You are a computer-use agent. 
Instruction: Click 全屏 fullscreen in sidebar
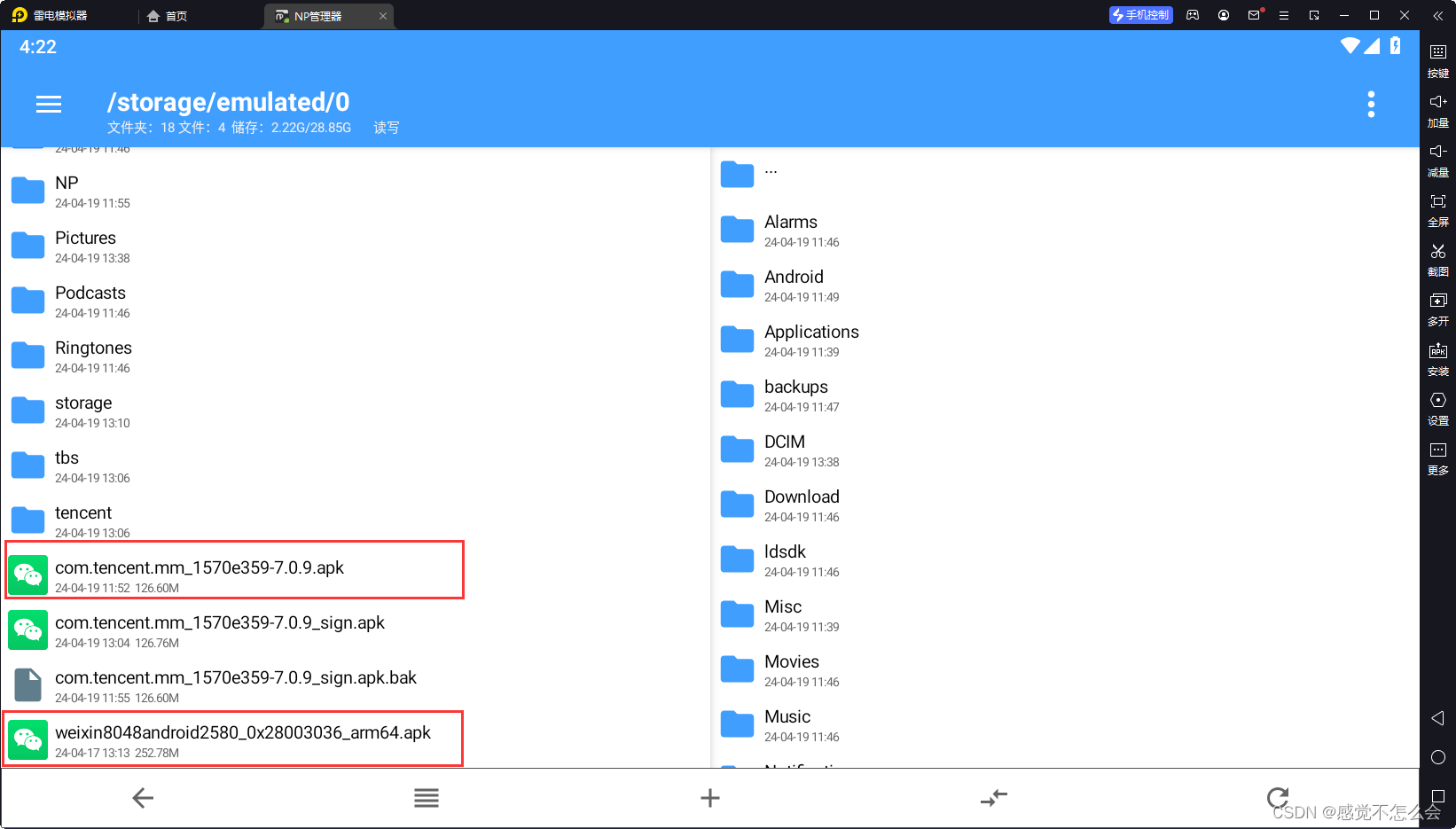pyautogui.click(x=1438, y=210)
